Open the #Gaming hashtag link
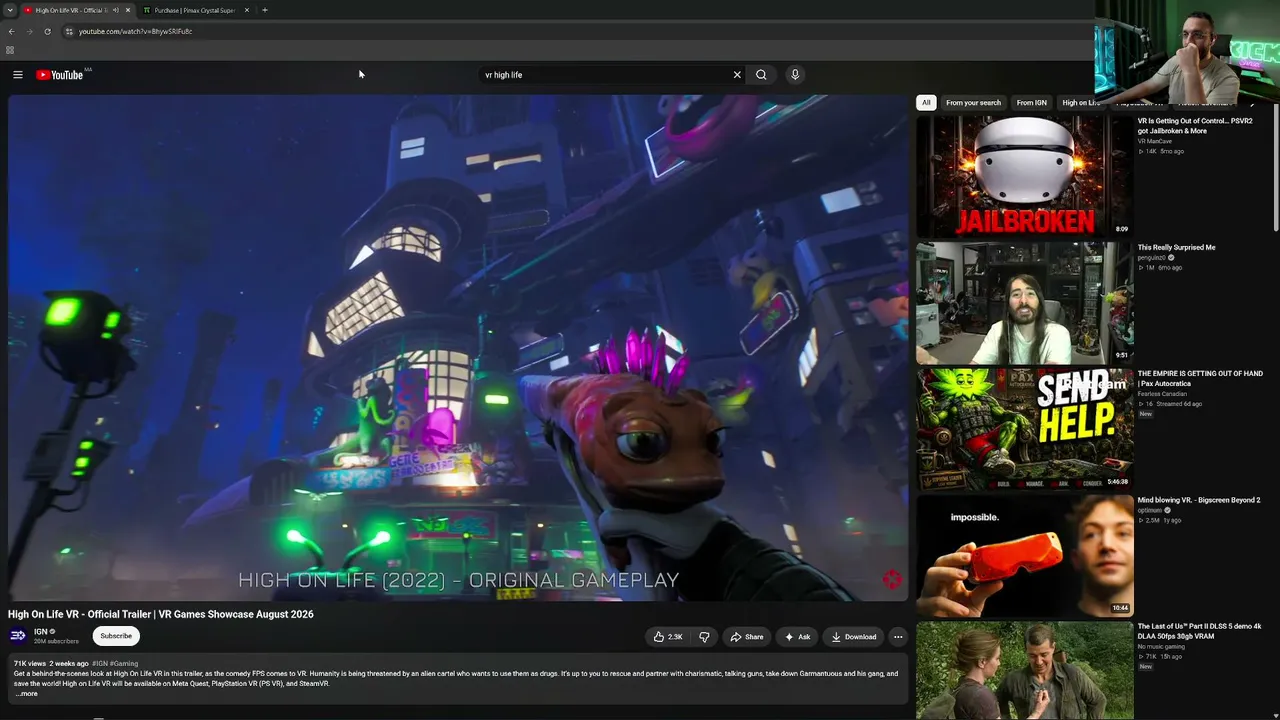Image resolution: width=1280 pixels, height=720 pixels. 124,664
